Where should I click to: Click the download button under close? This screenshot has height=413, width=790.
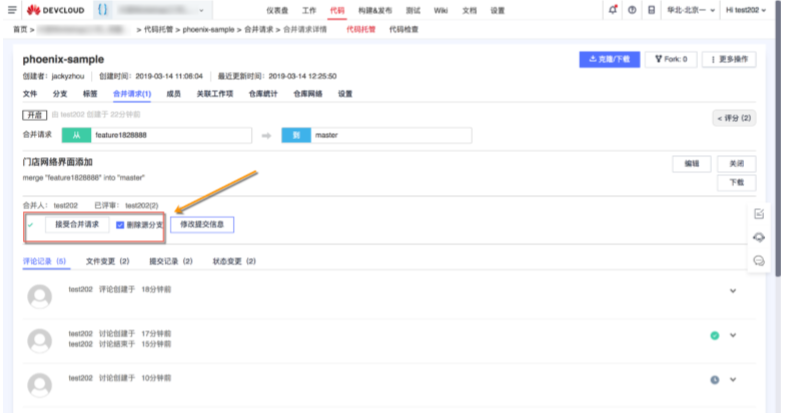[x=737, y=182]
